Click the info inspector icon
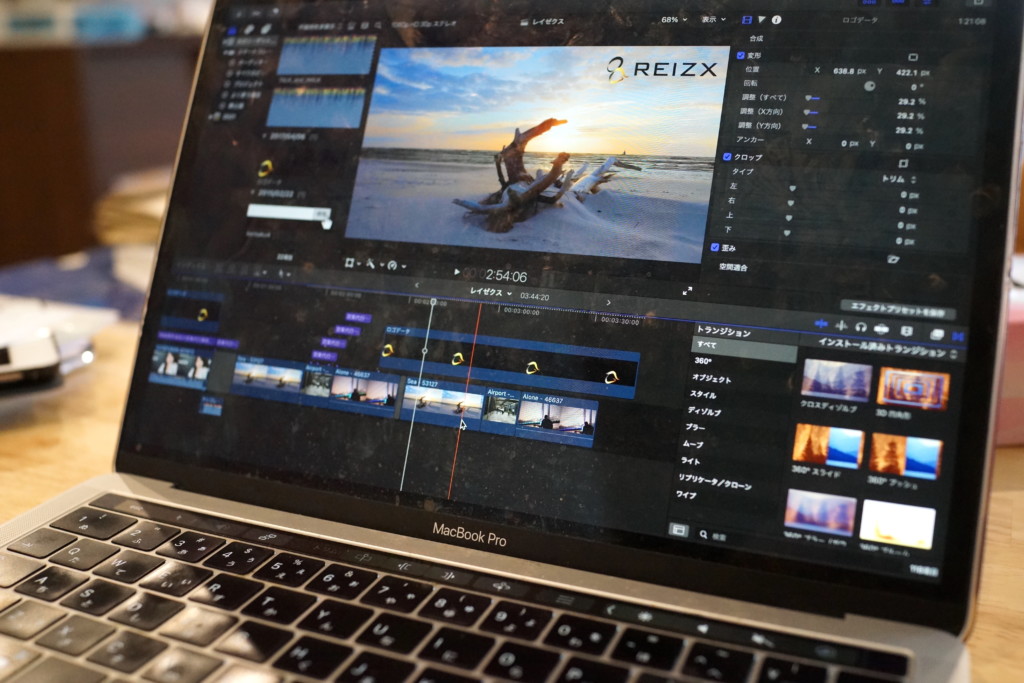1024x683 pixels. (x=777, y=20)
